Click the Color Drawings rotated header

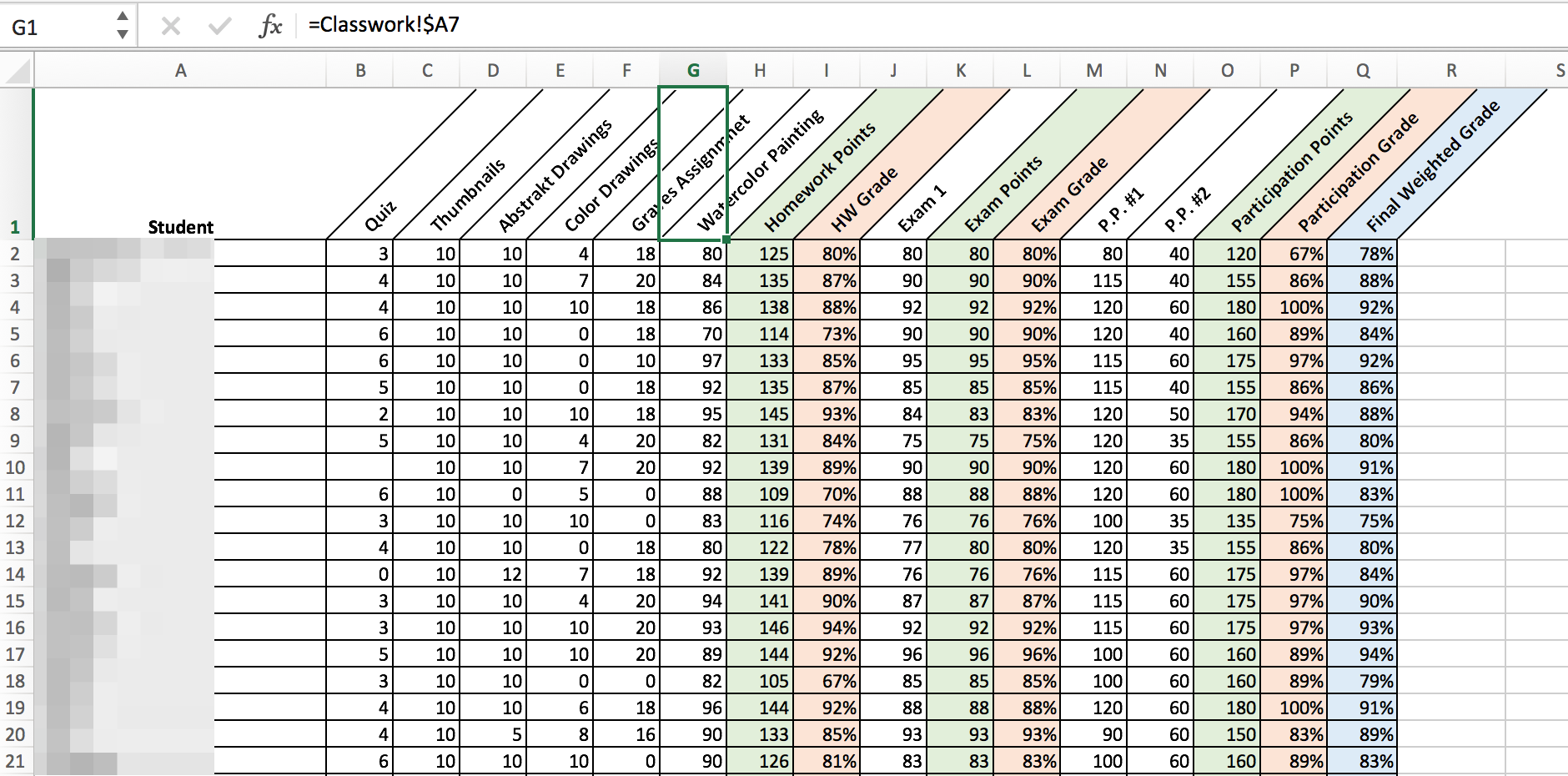(613, 184)
